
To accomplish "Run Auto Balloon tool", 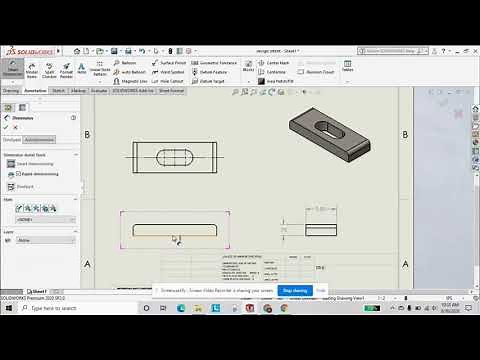I will pos(129,72).
